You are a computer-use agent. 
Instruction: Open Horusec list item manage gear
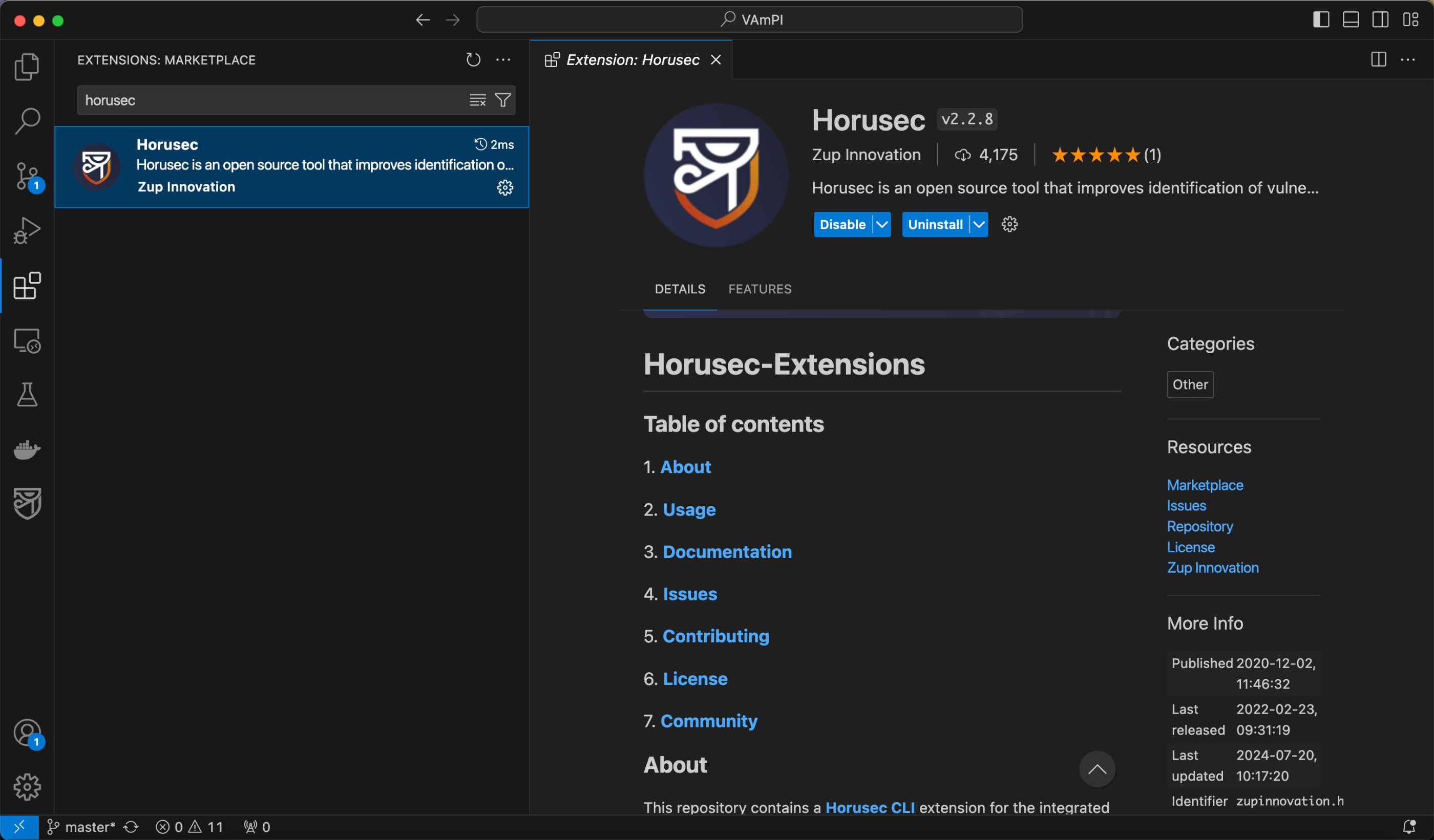[x=505, y=188]
